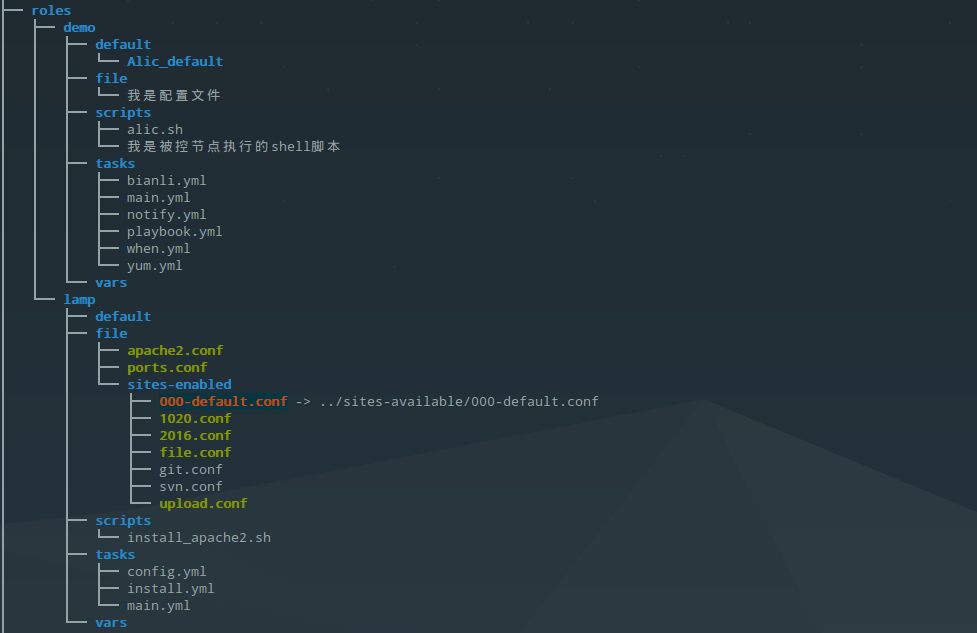Select the demo directory entry

click(79, 27)
